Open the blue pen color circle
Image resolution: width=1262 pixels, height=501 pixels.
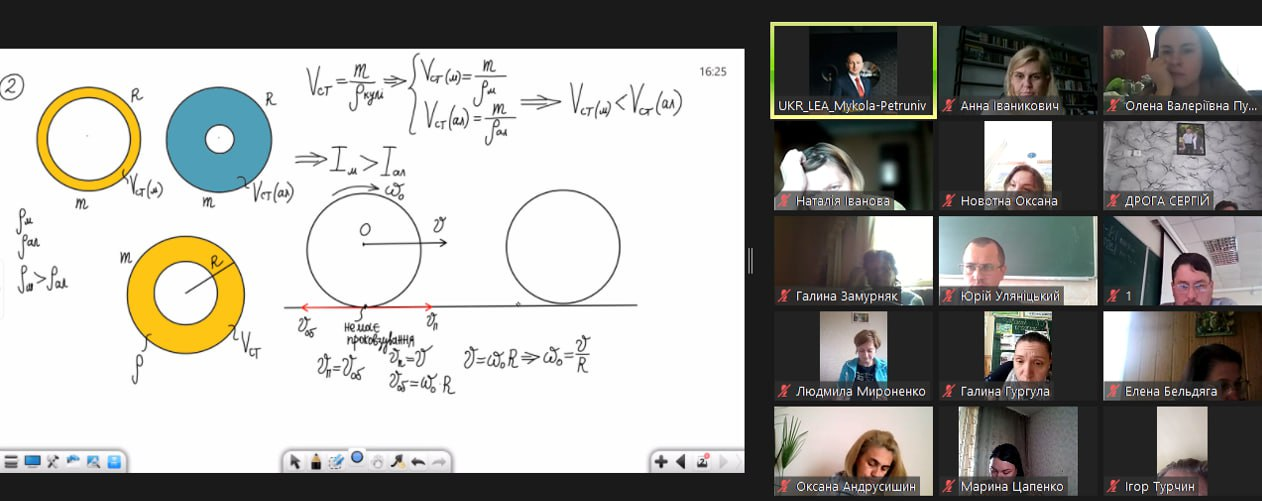point(357,458)
